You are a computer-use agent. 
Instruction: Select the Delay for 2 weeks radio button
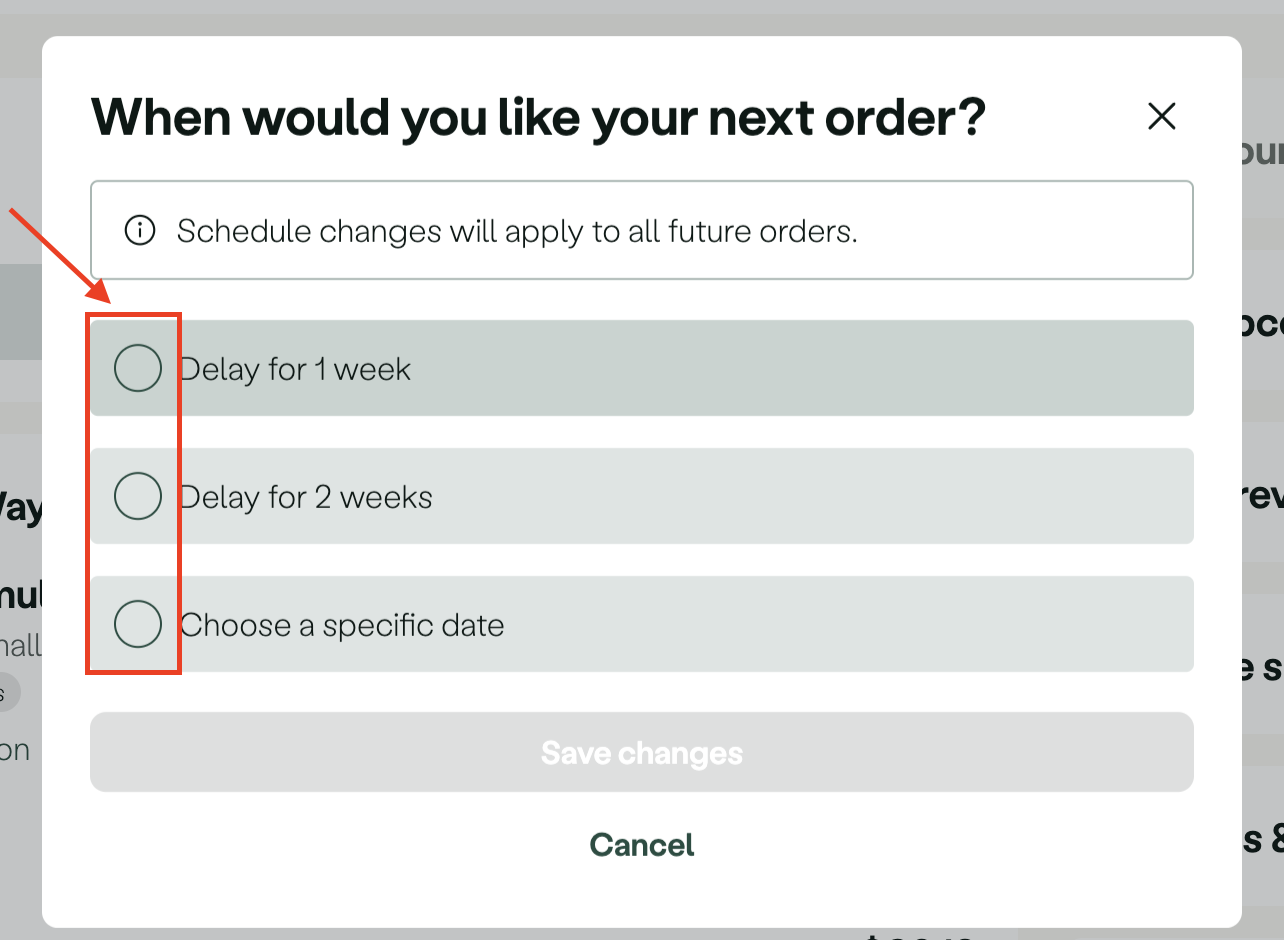[x=138, y=496]
